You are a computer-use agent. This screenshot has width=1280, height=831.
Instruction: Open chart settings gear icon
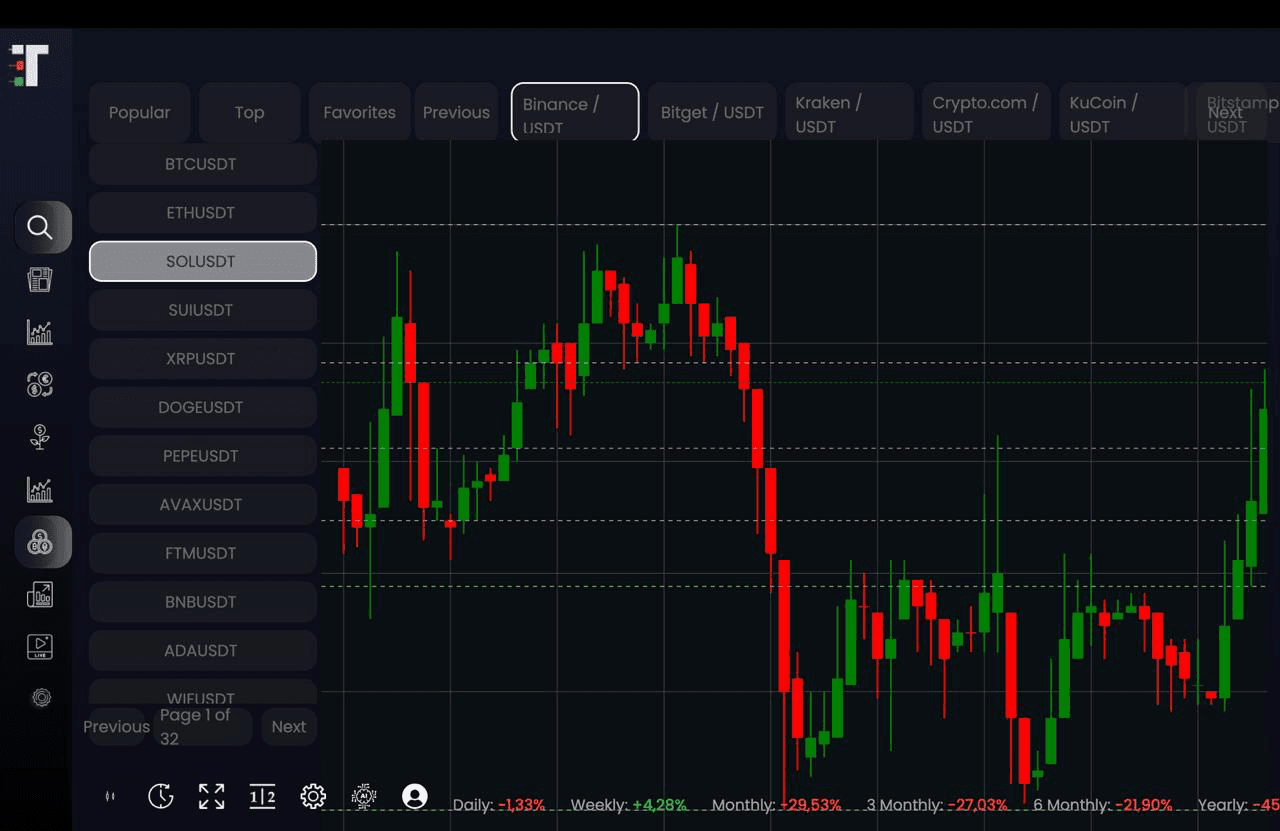pyautogui.click(x=313, y=796)
